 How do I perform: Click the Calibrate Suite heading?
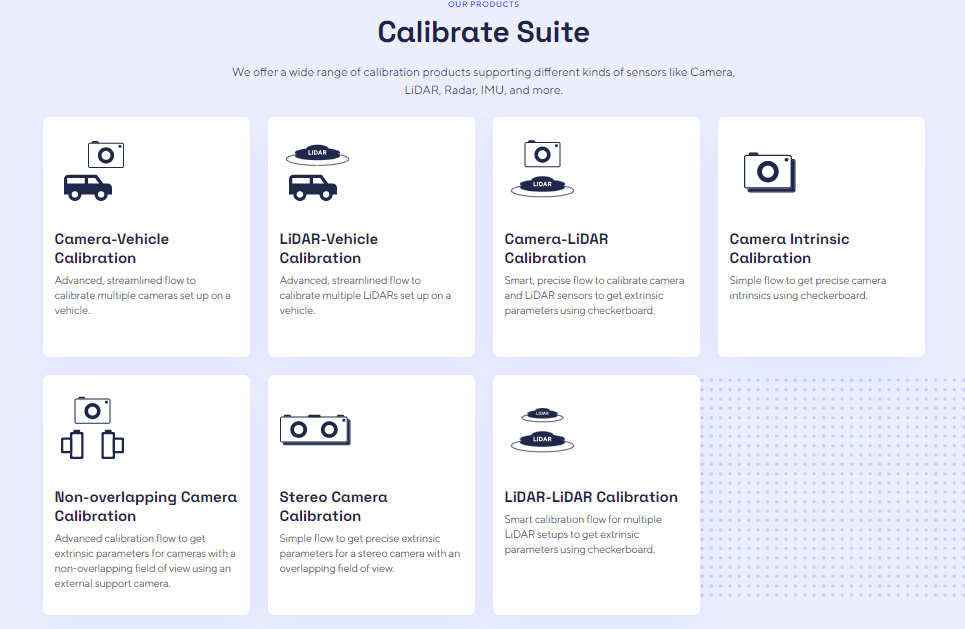tap(483, 32)
